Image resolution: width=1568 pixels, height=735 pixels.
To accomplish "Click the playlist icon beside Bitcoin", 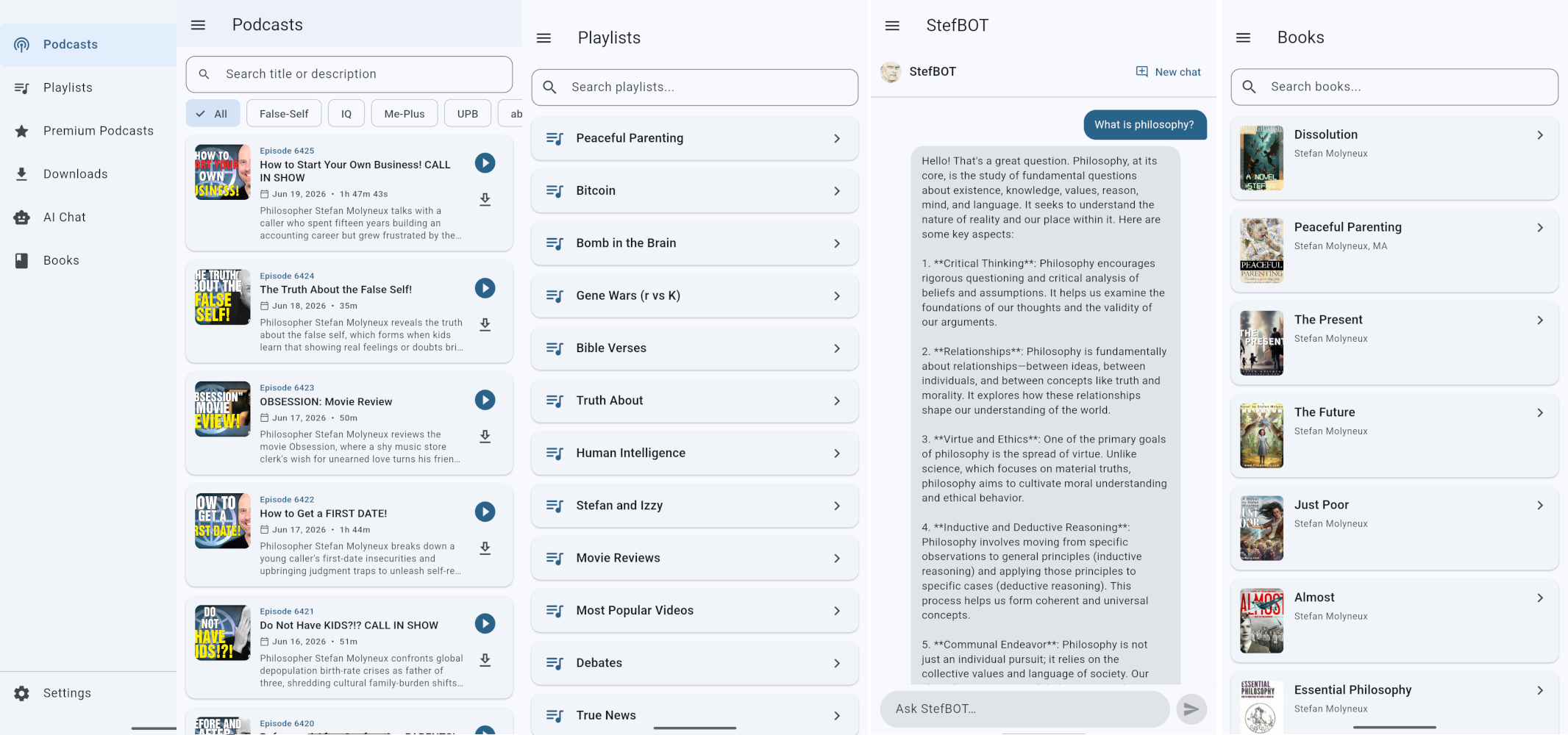I will click(x=555, y=191).
